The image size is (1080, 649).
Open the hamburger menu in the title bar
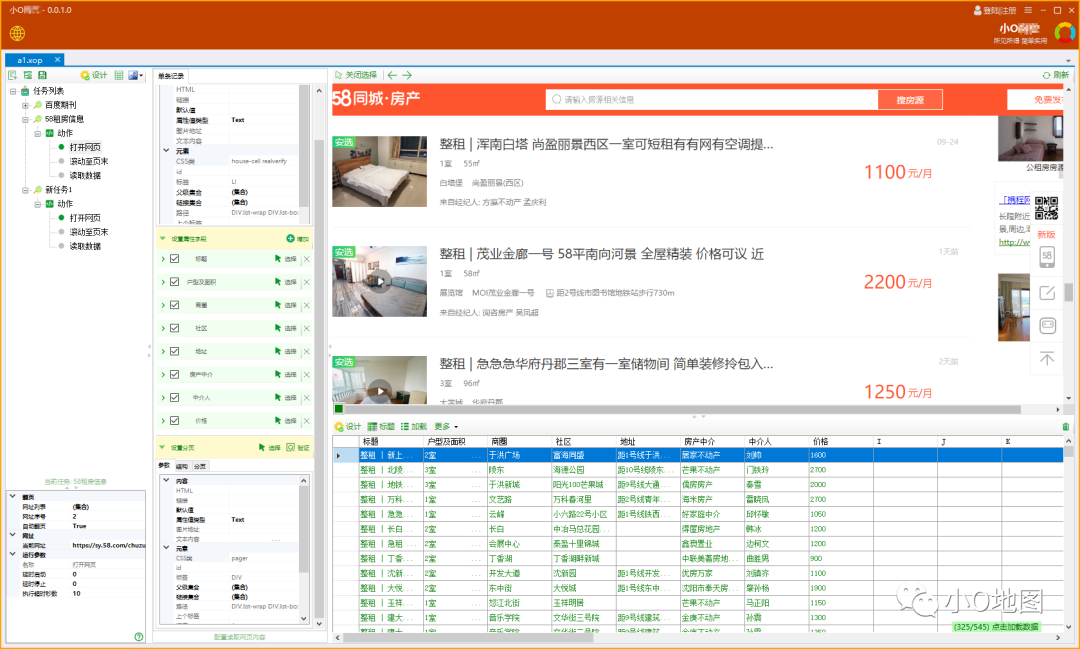point(1028,10)
